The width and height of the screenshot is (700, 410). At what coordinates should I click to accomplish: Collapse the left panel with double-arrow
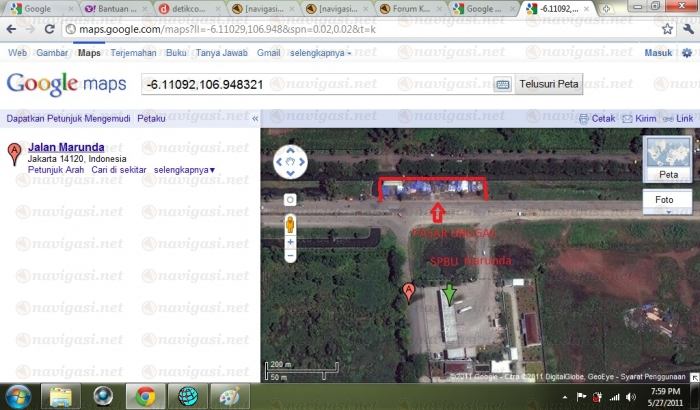[x=254, y=118]
